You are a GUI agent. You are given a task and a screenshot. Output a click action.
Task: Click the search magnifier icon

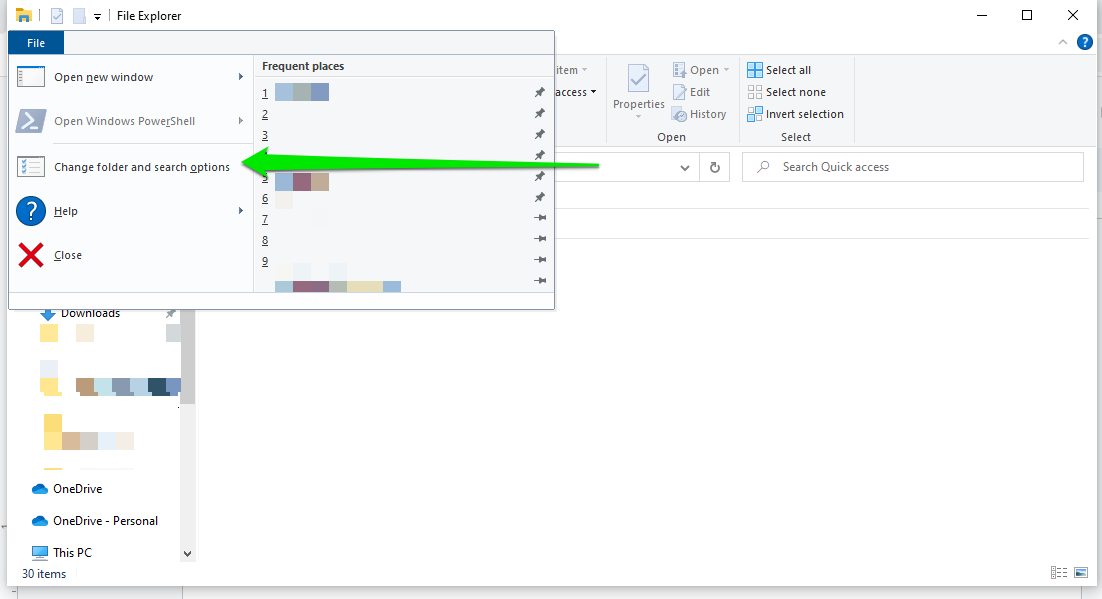[x=763, y=167]
